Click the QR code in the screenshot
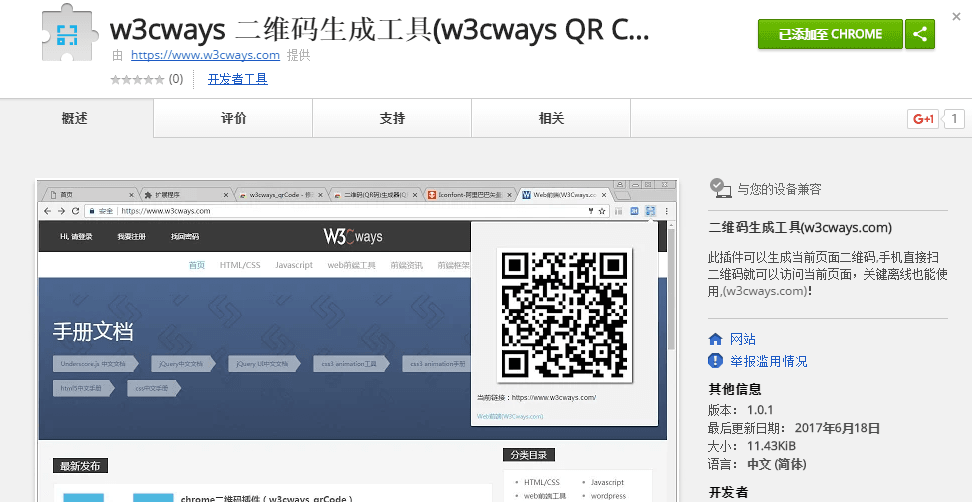Viewport: 972px width, 502px height. pyautogui.click(x=564, y=315)
